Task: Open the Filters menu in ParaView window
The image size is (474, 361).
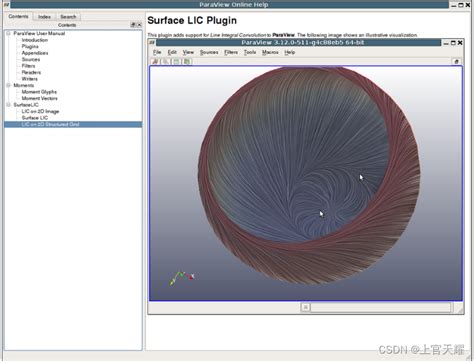Action: coord(231,52)
